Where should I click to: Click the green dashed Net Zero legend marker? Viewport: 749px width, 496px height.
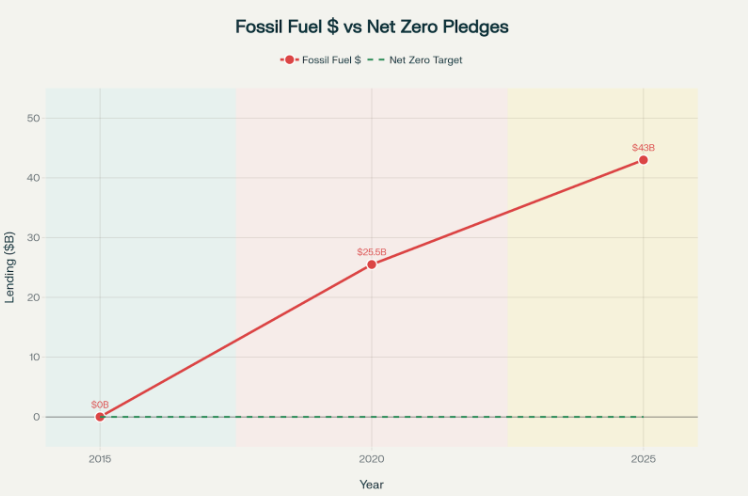376,60
